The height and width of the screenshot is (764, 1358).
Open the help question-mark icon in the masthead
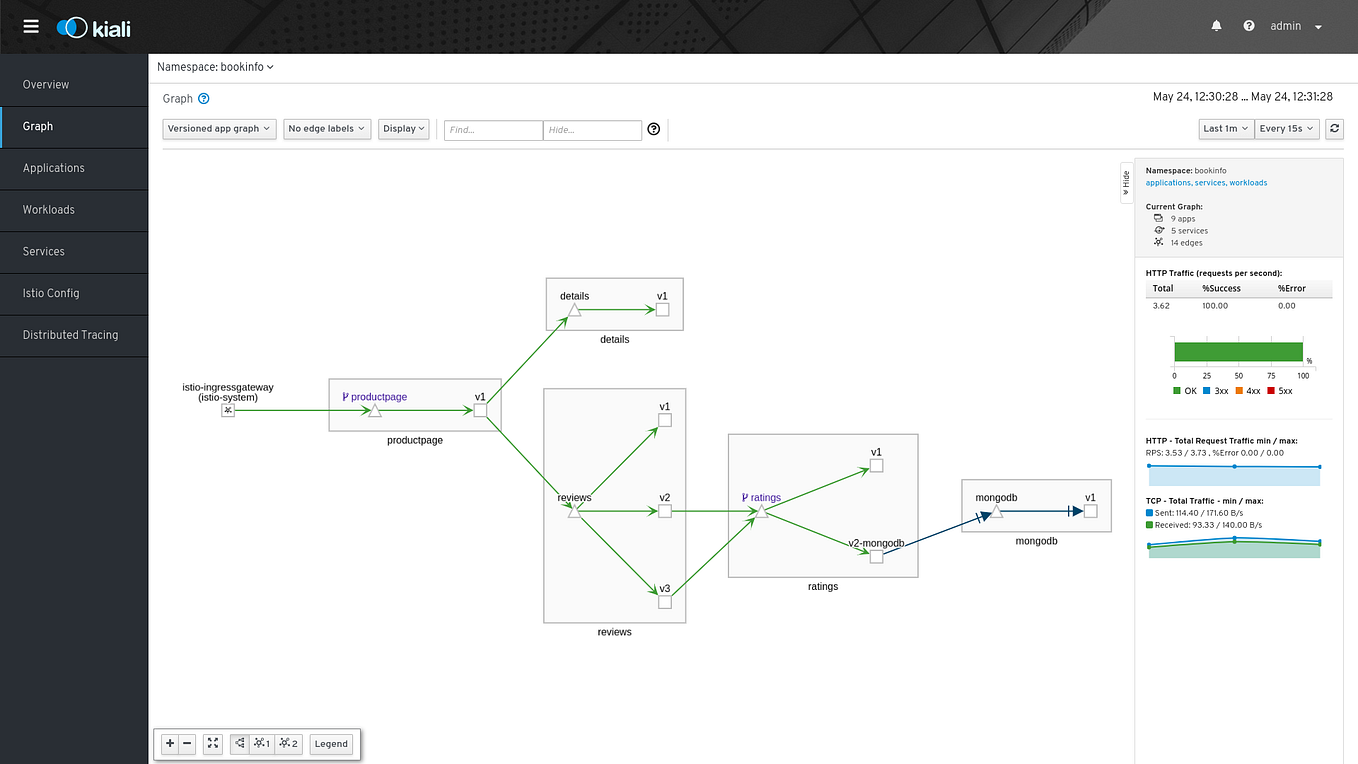1248,25
